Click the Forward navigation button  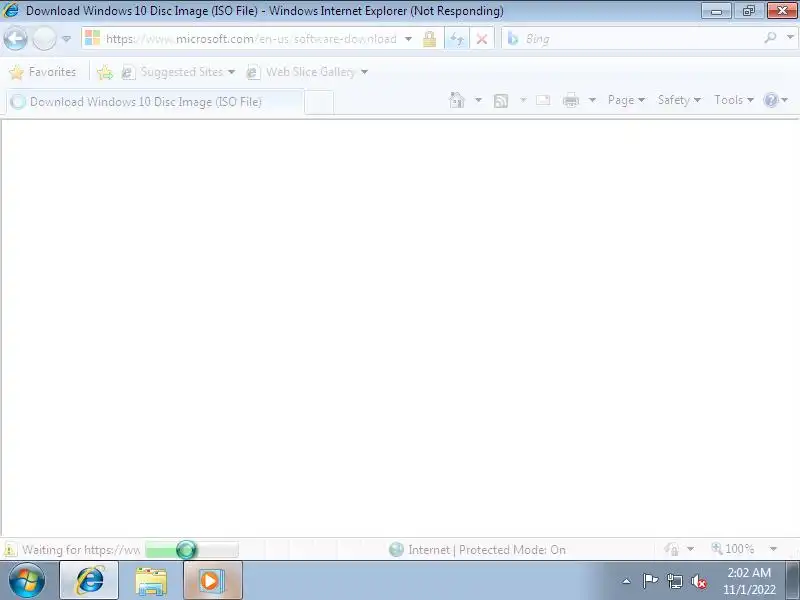point(44,39)
